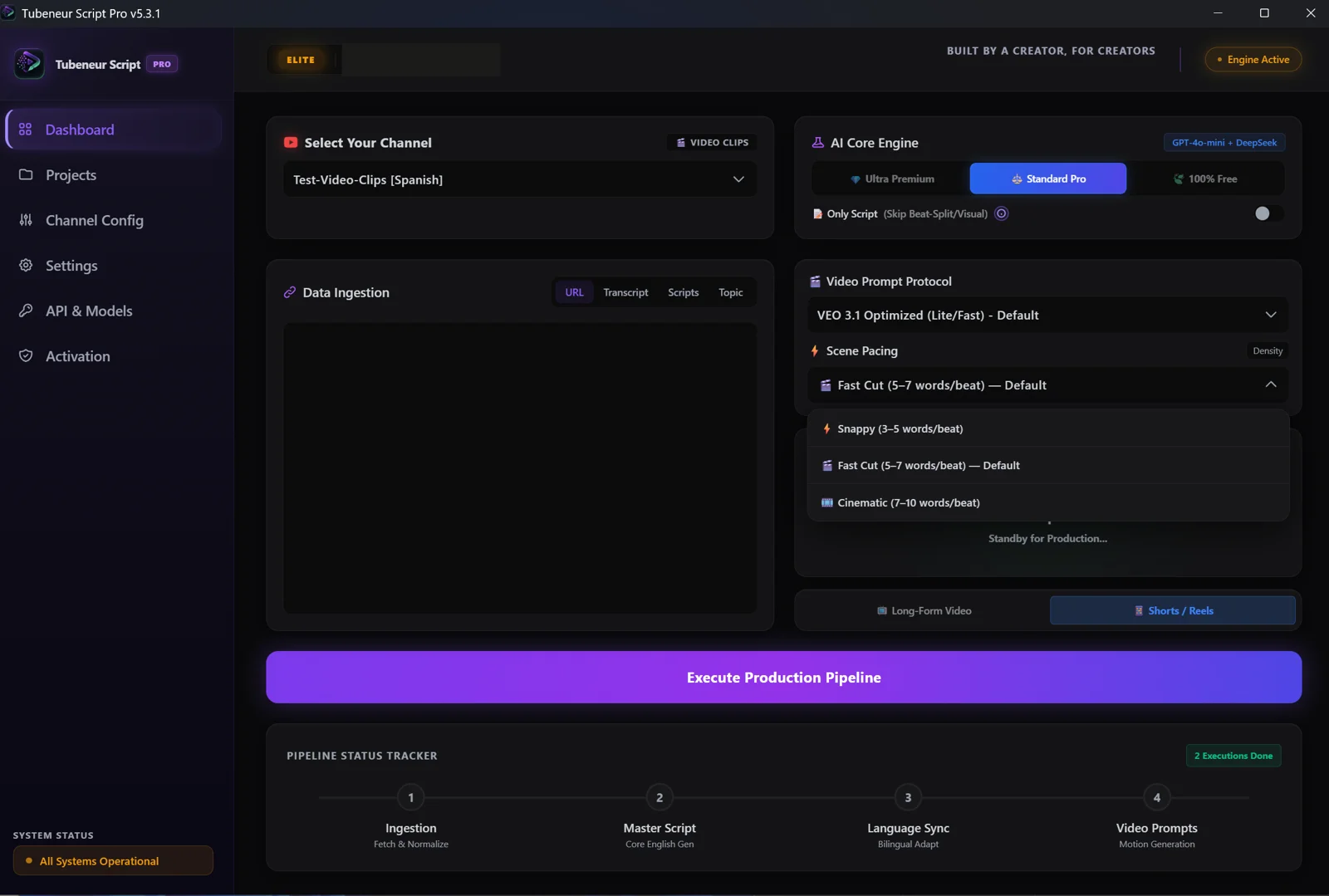
Task: Click inside the Data Ingestion text area
Action: [x=520, y=468]
